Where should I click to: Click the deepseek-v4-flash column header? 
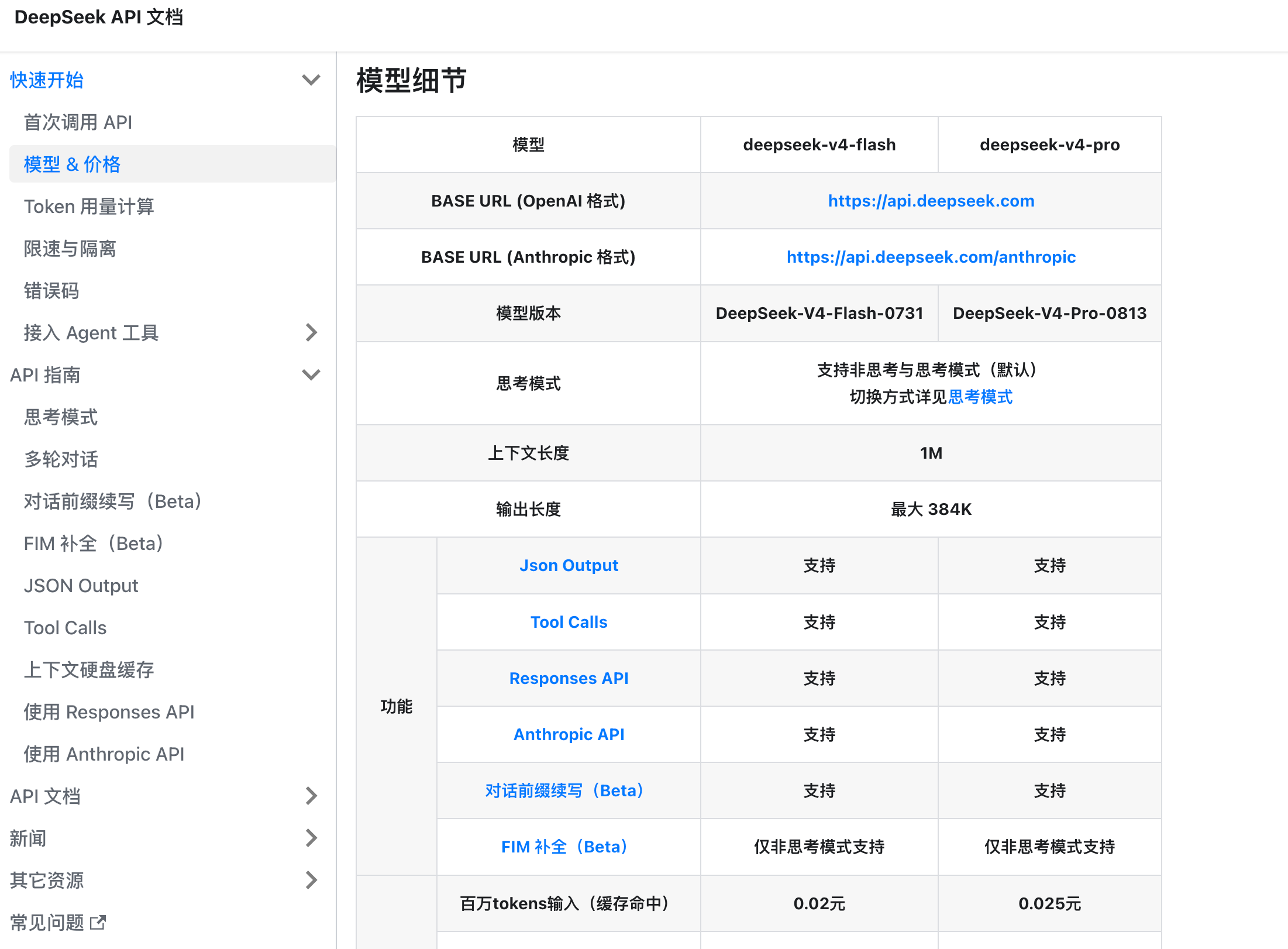click(819, 145)
